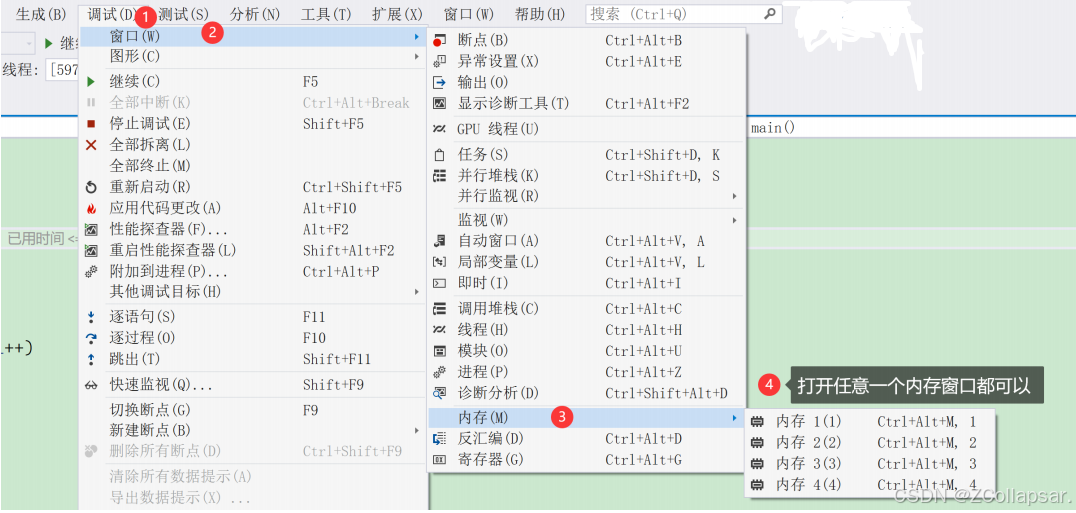The image size is (1076, 513).
Task: Click the Registers (寄存器) icon
Action: (x=440, y=460)
